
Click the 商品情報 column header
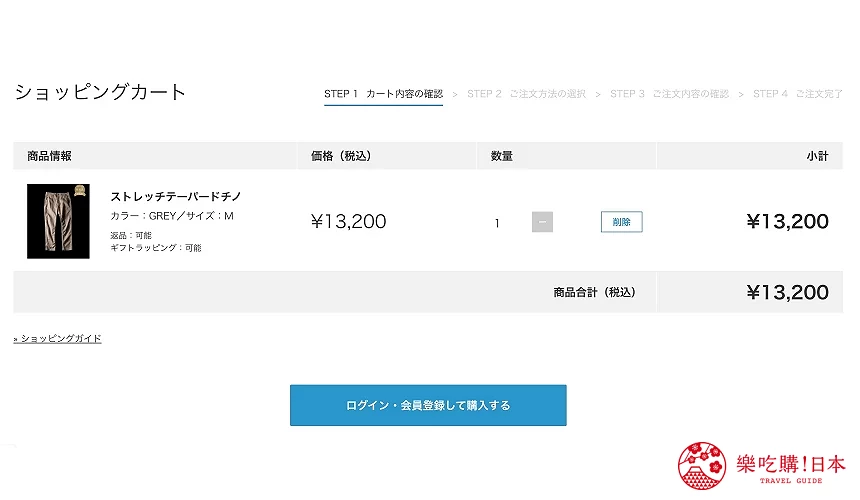[49, 156]
